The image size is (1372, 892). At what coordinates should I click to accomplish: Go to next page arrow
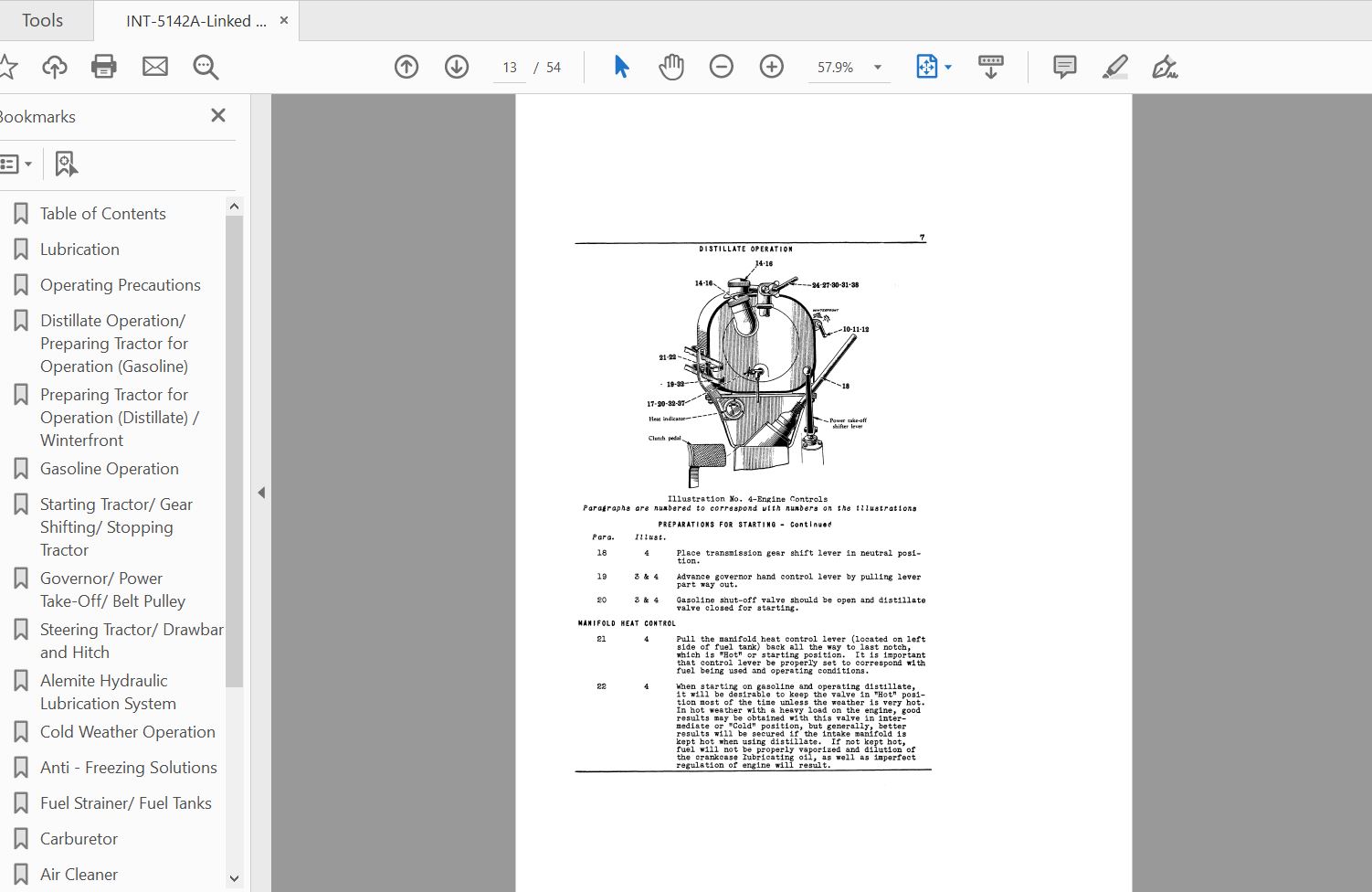(x=457, y=67)
